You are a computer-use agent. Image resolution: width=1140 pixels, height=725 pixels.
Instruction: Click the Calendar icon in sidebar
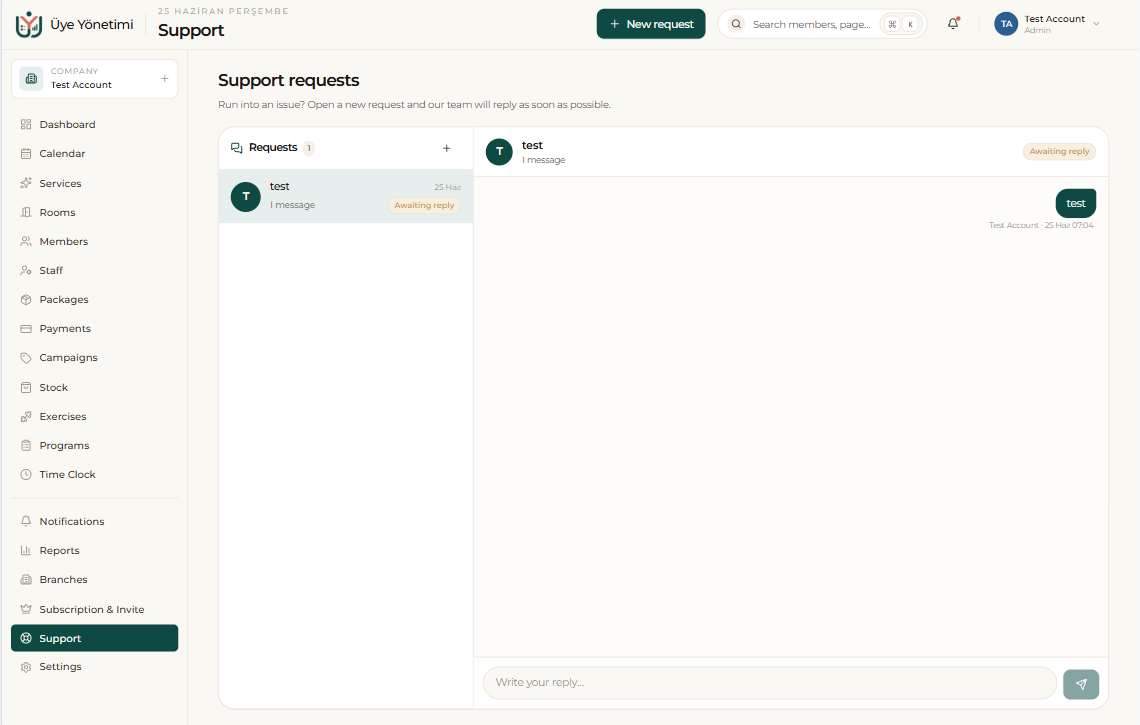(26, 153)
